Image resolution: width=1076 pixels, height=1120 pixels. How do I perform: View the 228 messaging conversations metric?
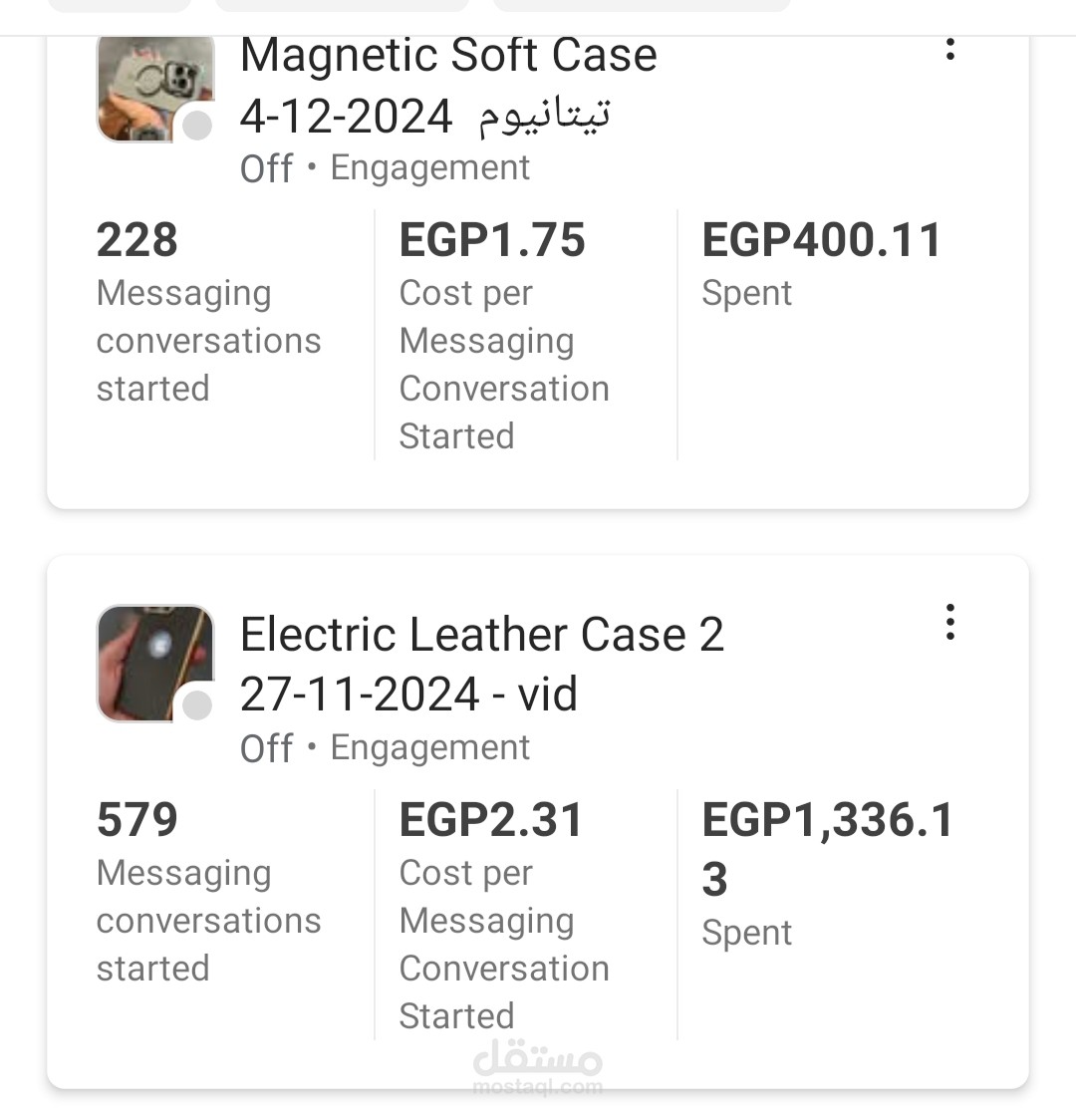137,240
